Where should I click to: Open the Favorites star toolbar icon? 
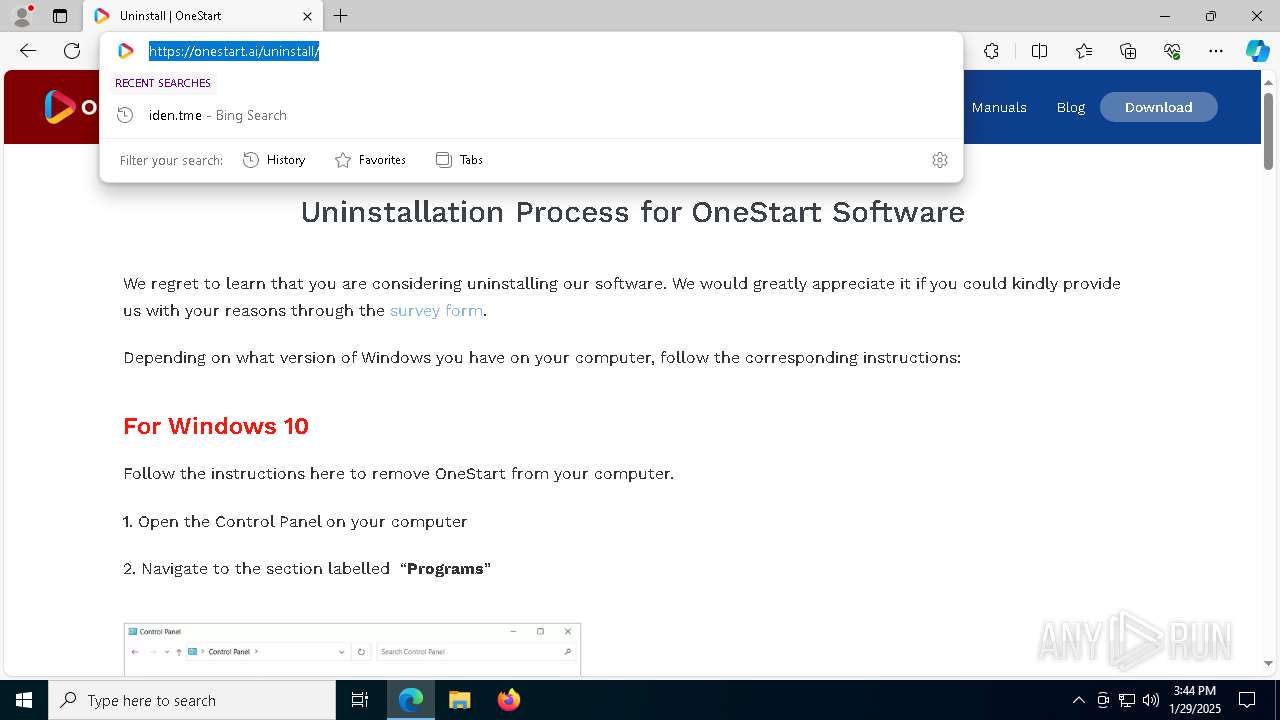[1084, 51]
